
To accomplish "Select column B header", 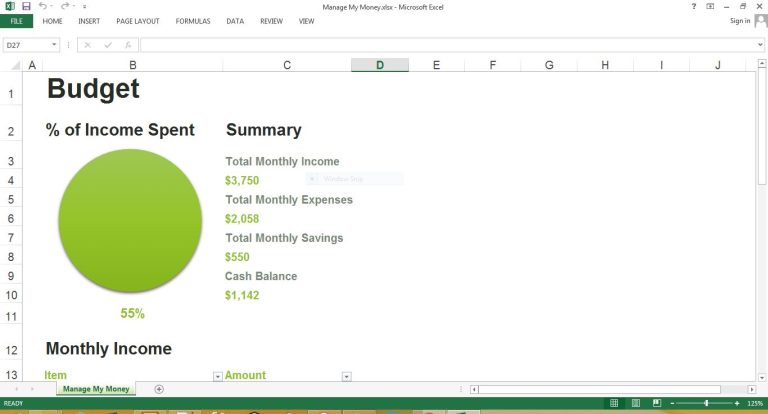I will click(x=133, y=65).
